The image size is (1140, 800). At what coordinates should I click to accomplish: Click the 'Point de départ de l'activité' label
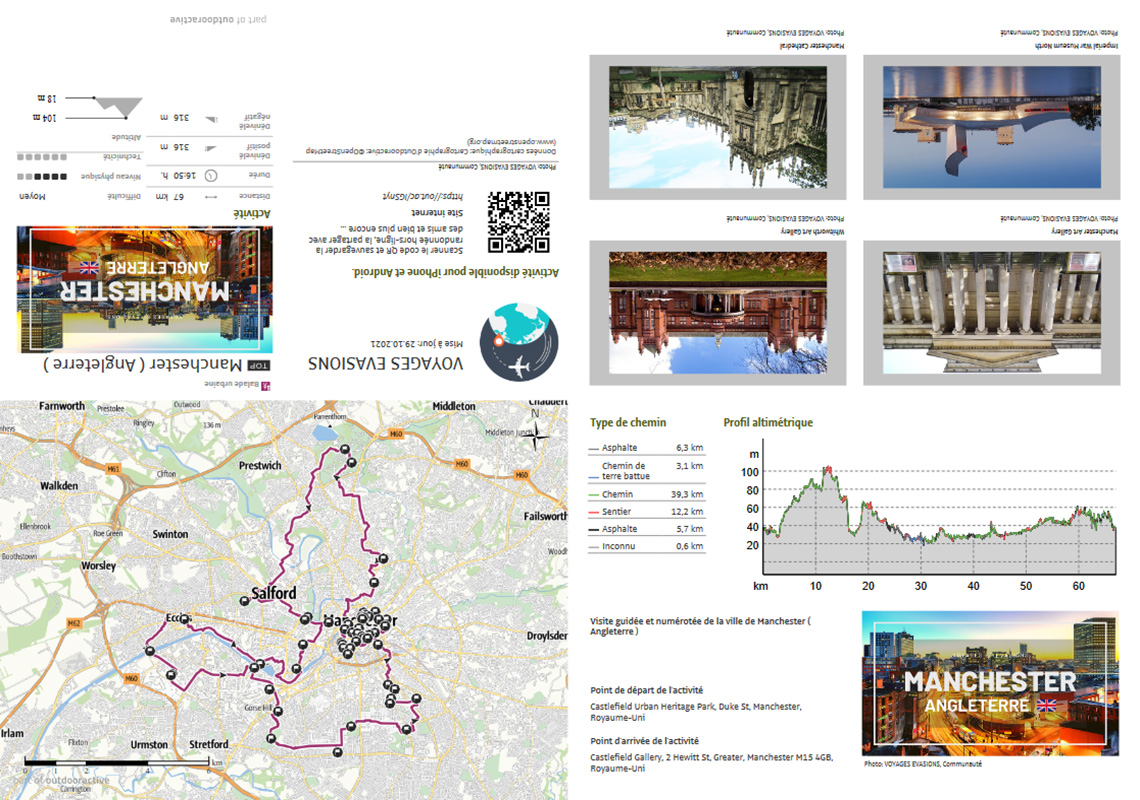646,690
